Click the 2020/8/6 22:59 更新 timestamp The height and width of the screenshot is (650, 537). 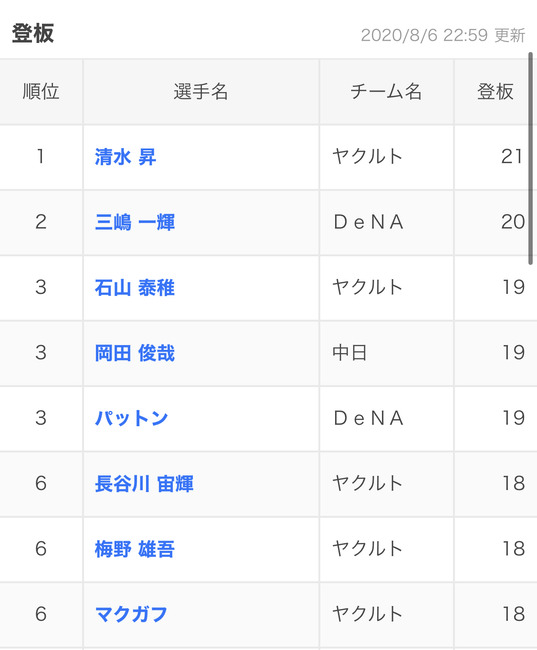443,35
